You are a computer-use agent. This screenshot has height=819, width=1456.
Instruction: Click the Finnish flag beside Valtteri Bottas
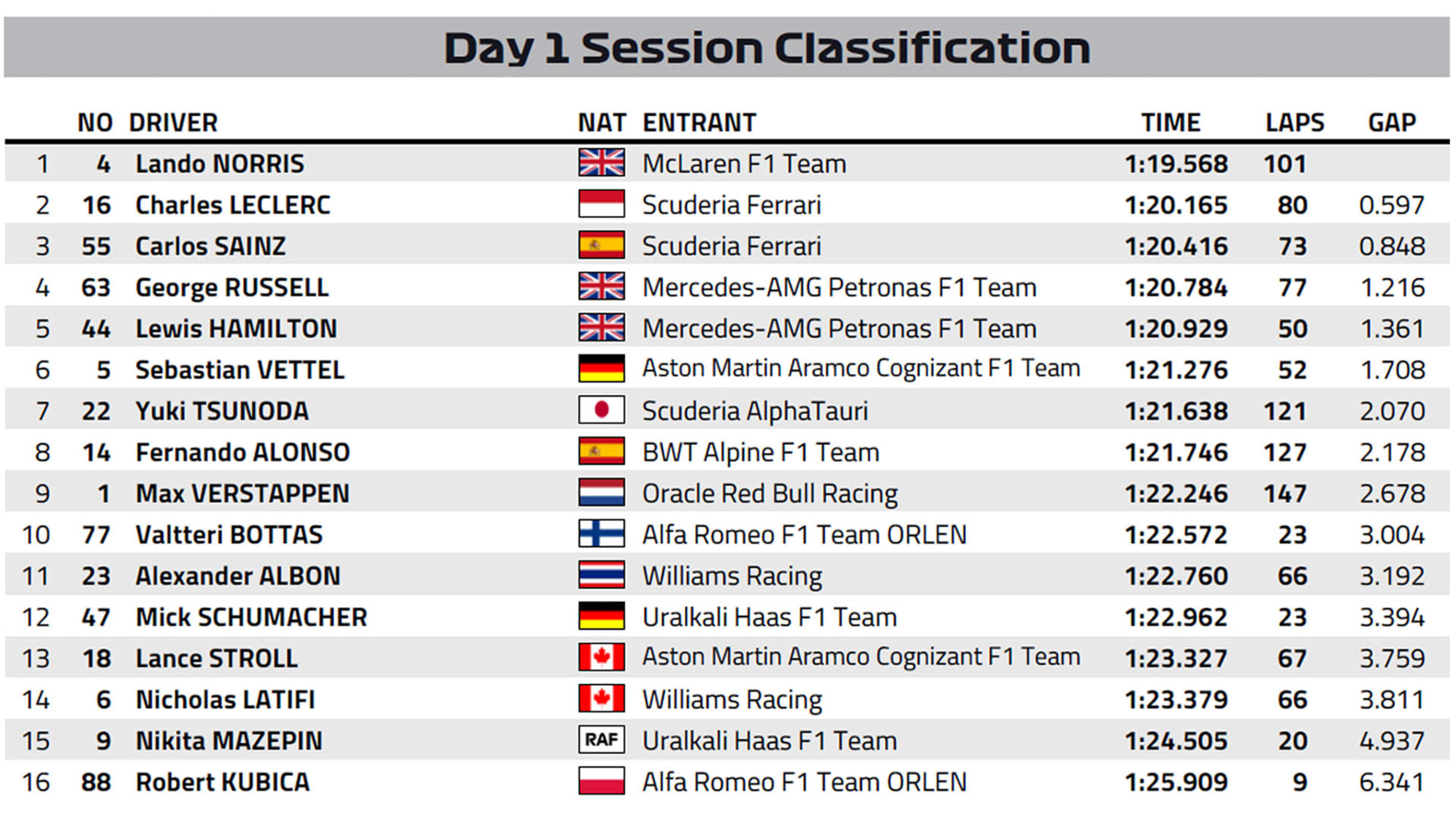tap(601, 534)
